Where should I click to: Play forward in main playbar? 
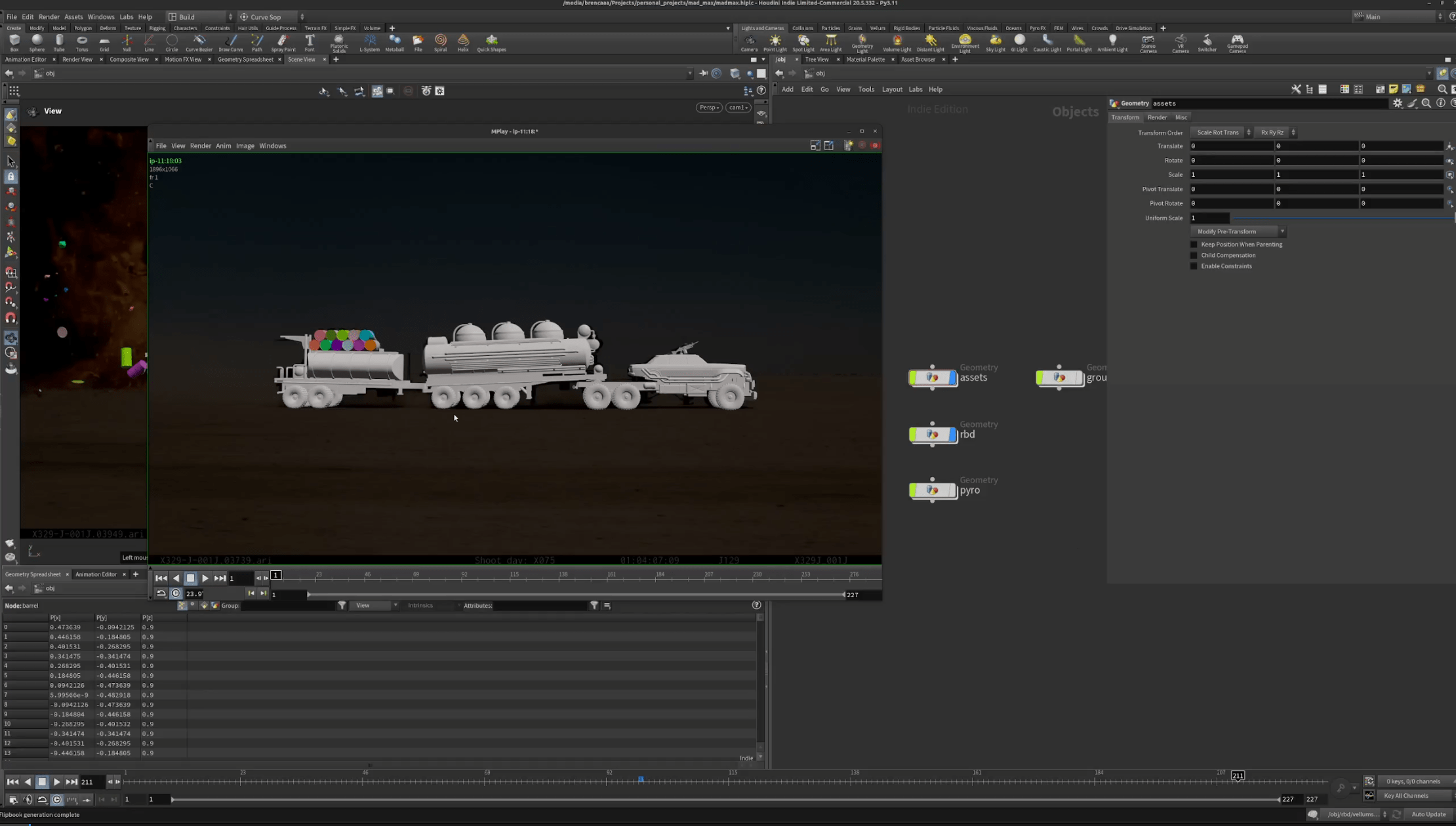[56, 781]
